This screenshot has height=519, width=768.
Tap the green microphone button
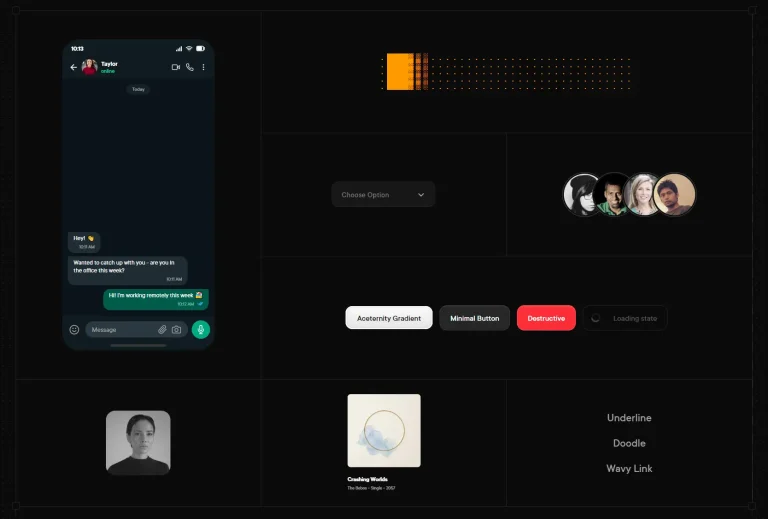201,330
